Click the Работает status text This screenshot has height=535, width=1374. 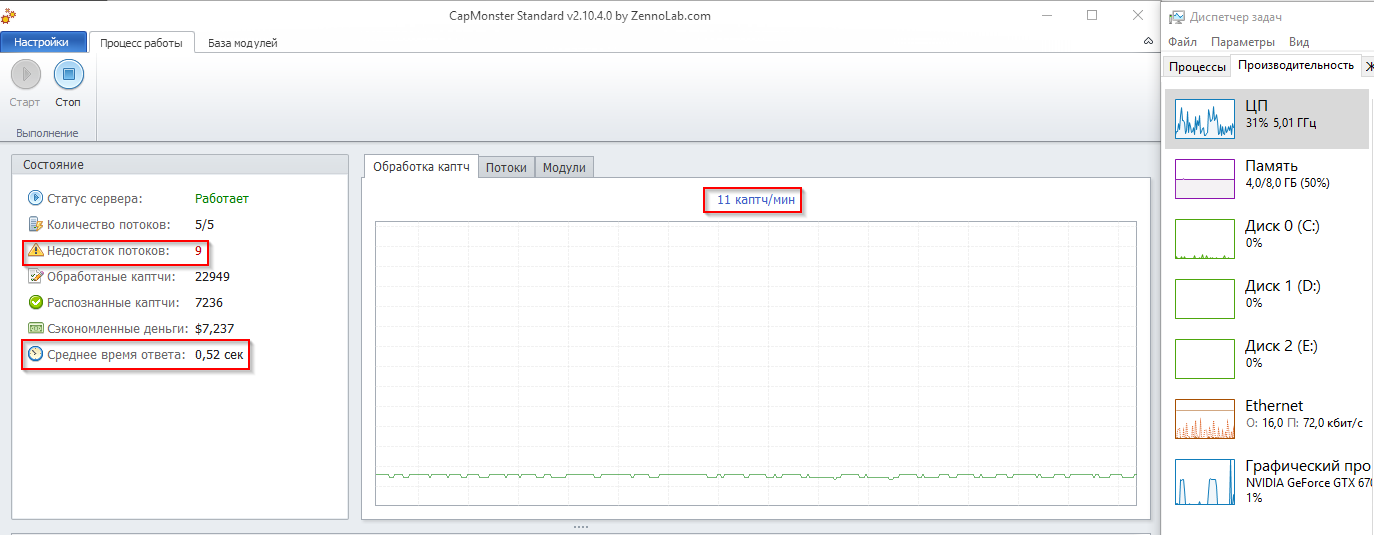coord(222,198)
